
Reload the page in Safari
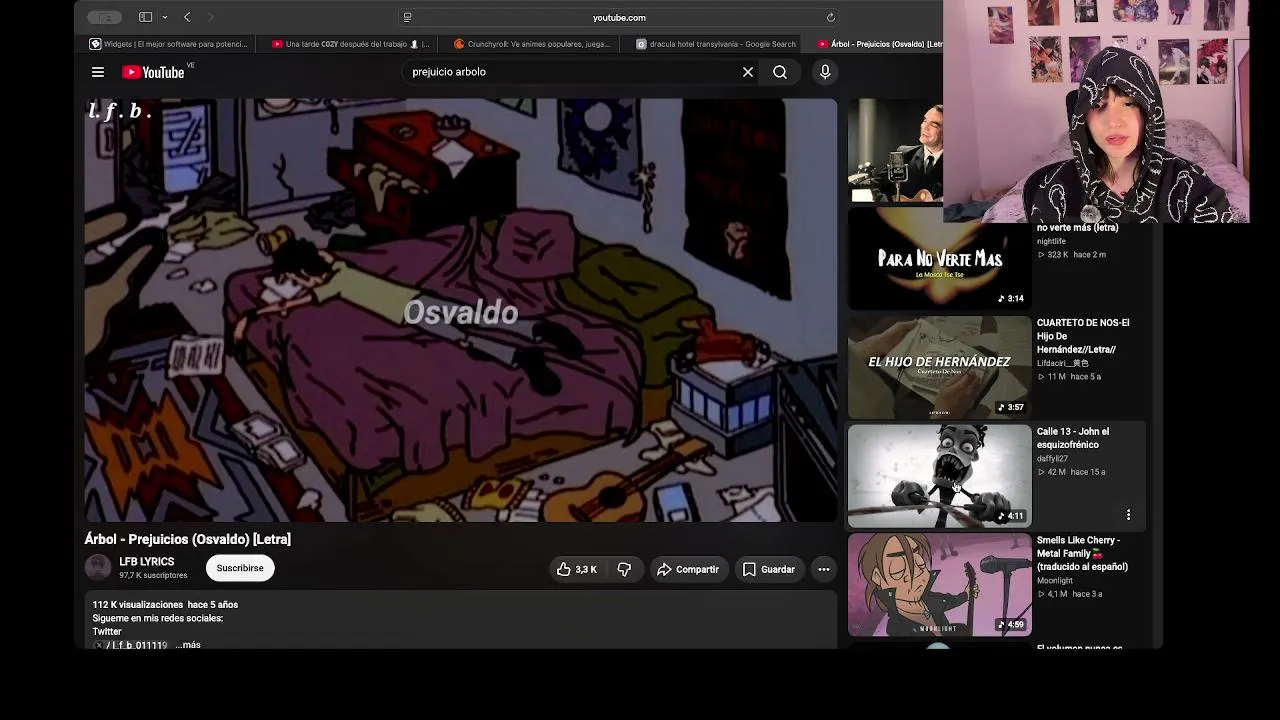(830, 17)
